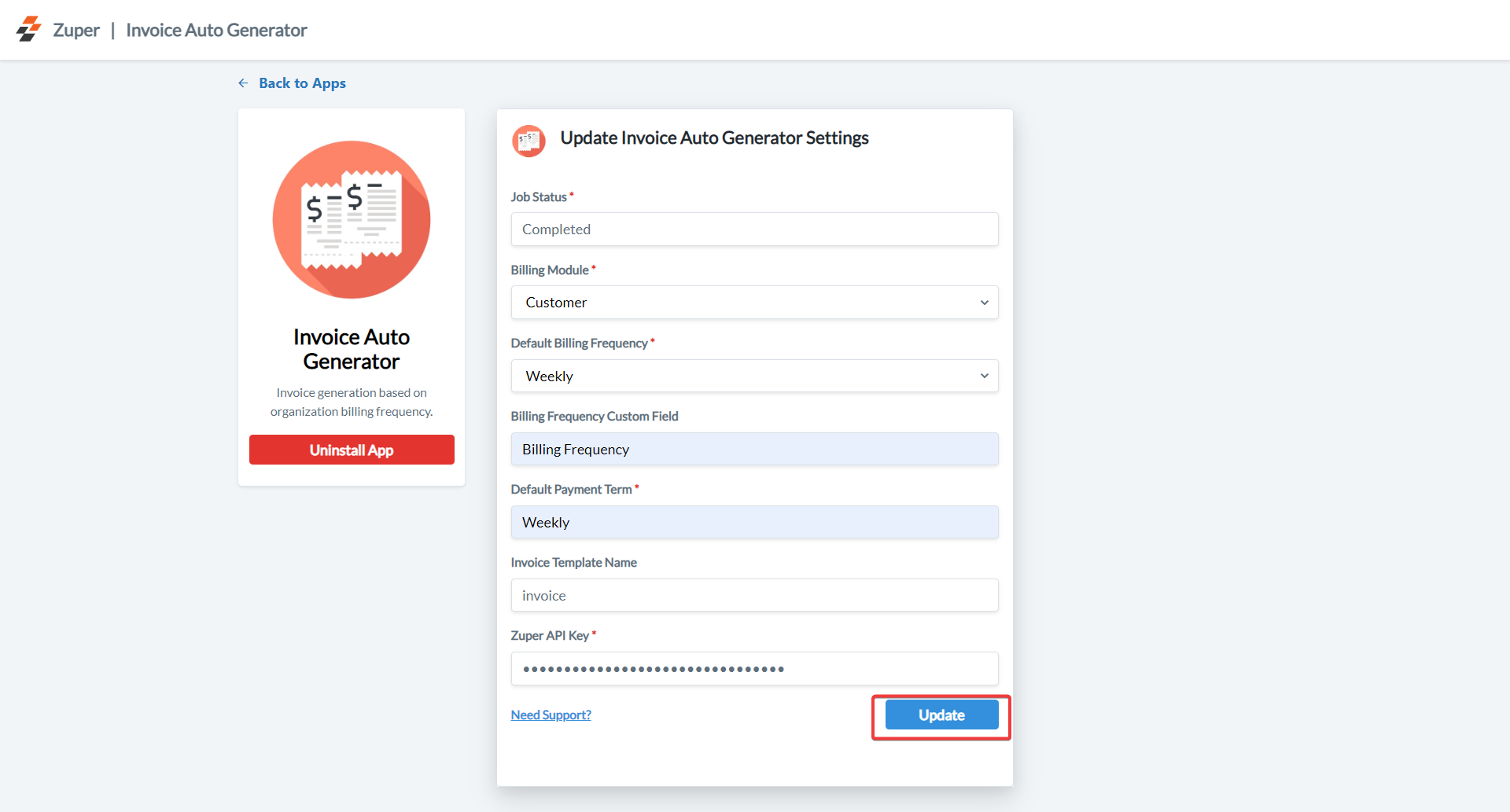Click the Update Invoice Auto Generator Settings heading
This screenshot has width=1510, height=812.
pos(714,138)
